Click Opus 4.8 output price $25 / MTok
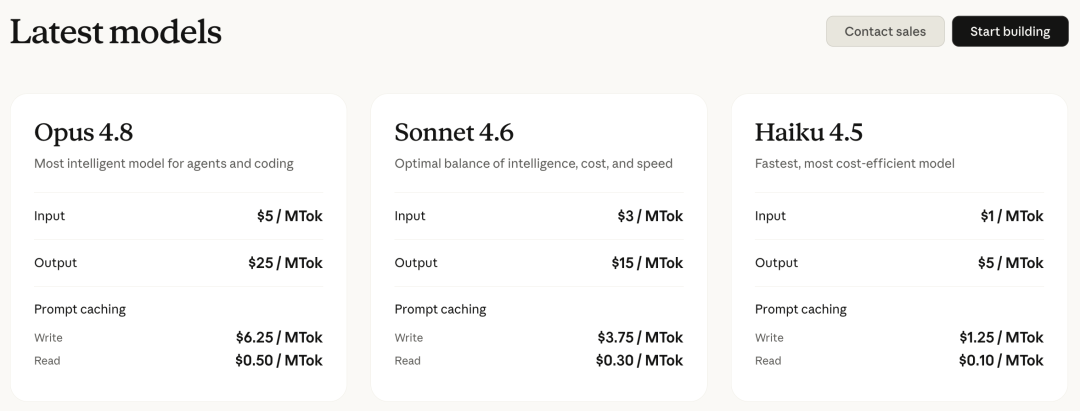This screenshot has height=411, width=1080. point(285,263)
